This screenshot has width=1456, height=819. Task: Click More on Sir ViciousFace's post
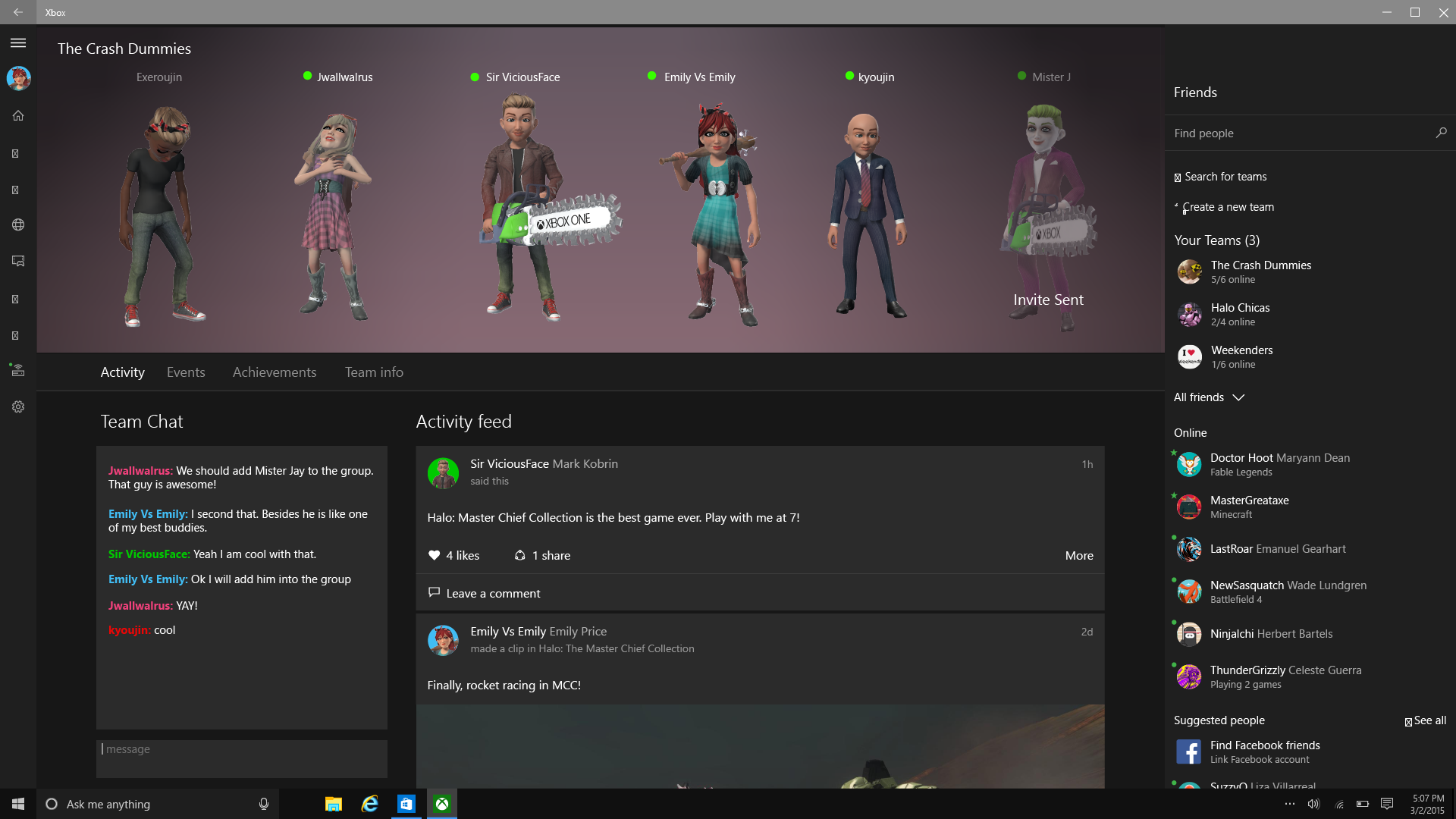coord(1079,555)
